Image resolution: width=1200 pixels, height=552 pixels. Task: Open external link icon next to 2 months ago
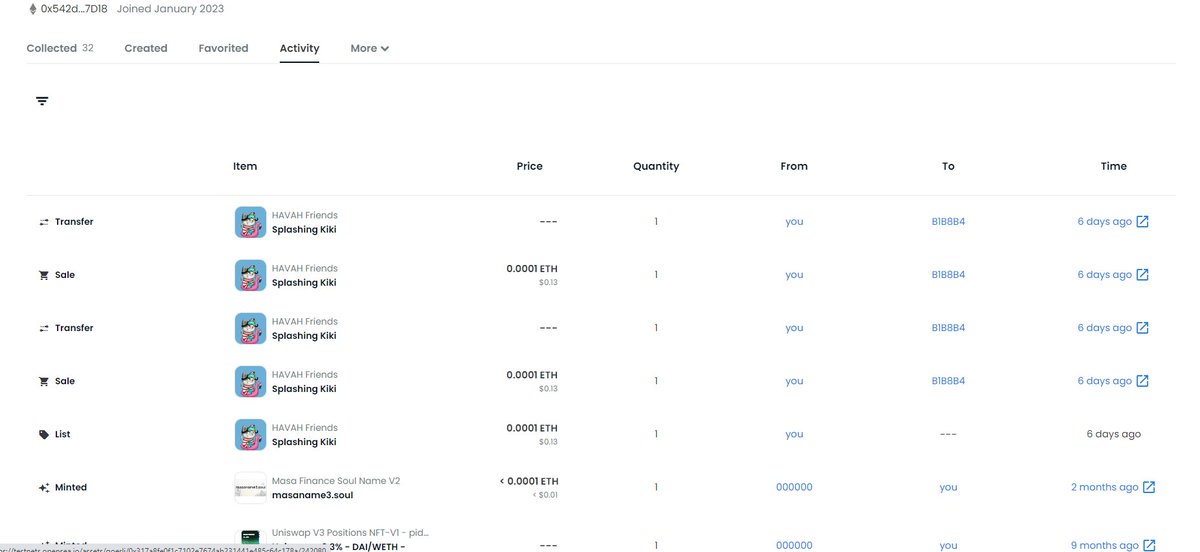tap(1149, 487)
